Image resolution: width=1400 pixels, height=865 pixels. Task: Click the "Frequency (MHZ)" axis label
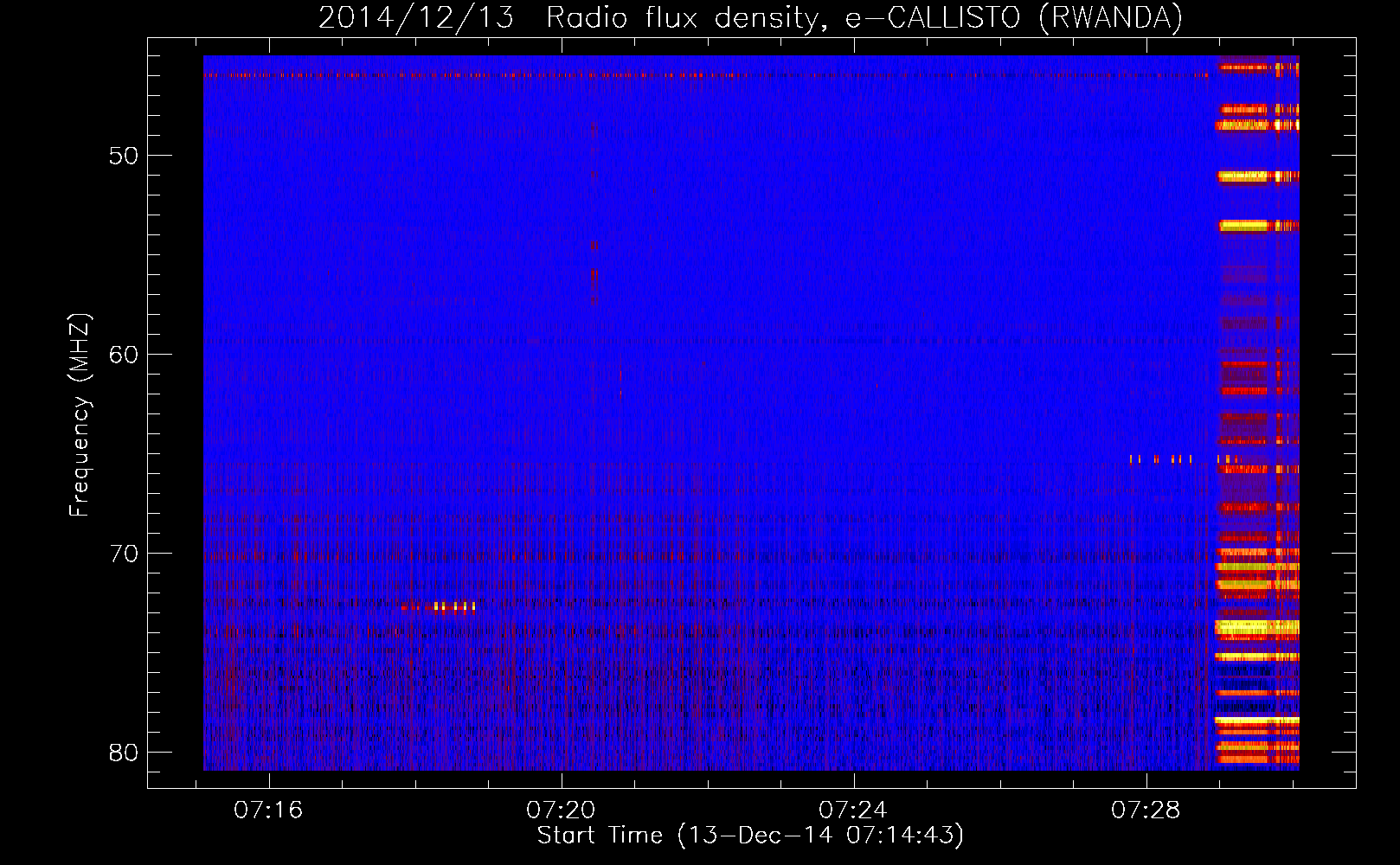coord(80,414)
